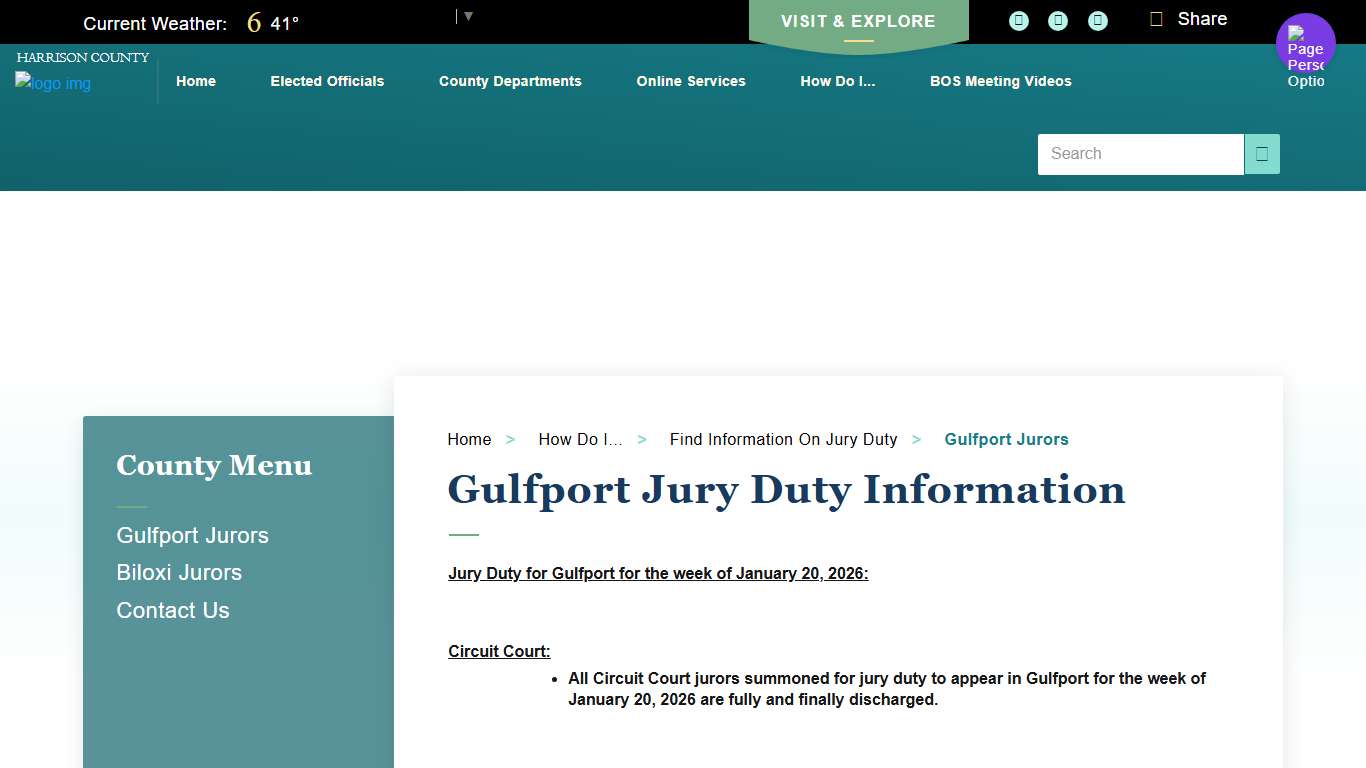1366x768 pixels.
Task: Focus the Search input field
Action: (1140, 154)
